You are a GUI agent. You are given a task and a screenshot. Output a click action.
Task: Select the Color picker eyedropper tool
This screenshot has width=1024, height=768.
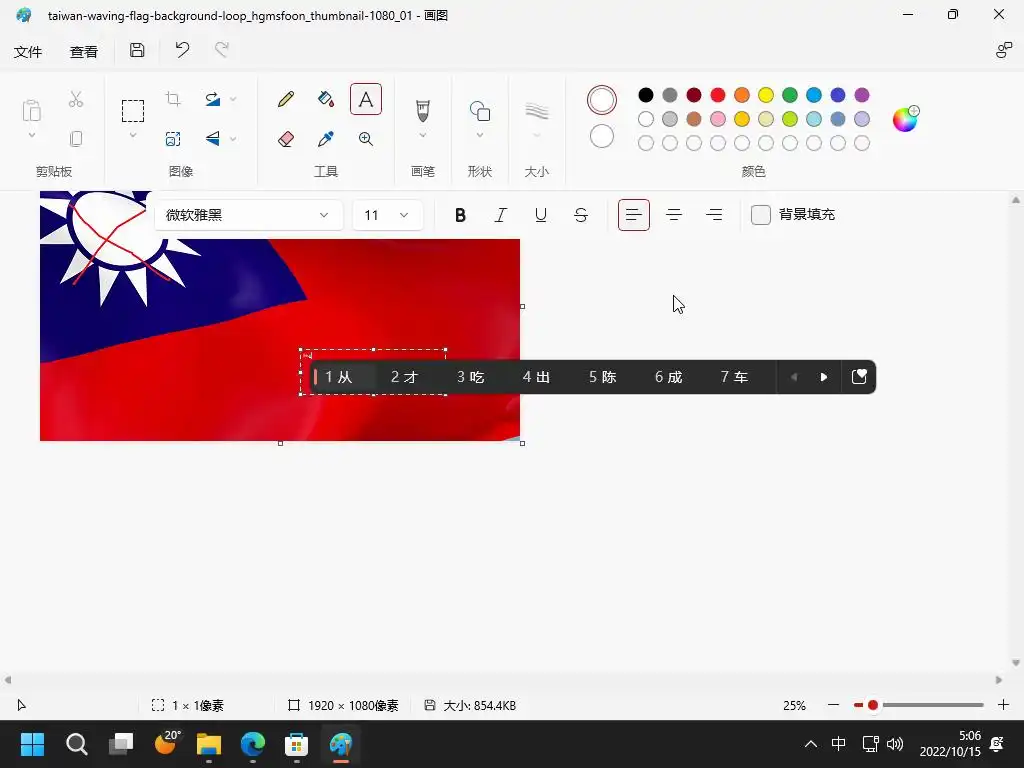(326, 138)
